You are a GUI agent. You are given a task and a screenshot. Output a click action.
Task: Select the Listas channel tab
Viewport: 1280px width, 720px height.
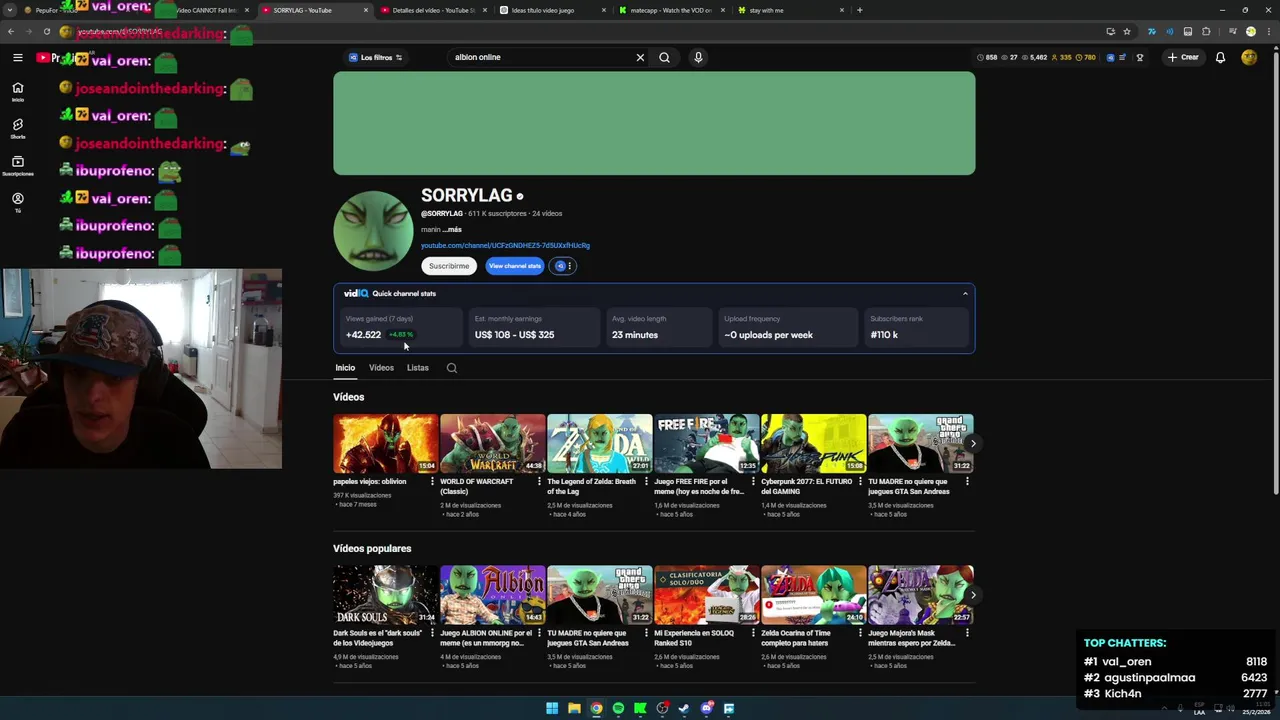(417, 368)
